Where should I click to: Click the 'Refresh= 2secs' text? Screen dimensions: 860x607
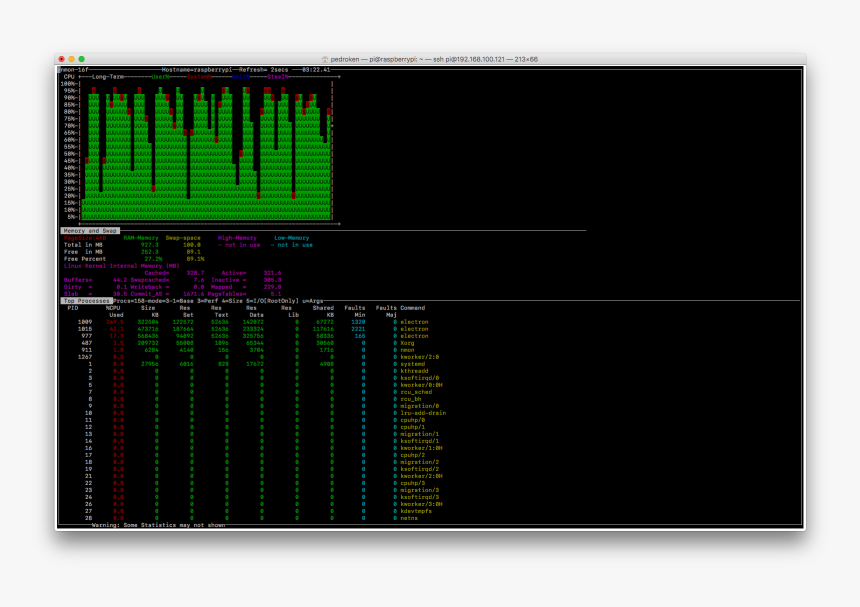pyautogui.click(x=263, y=70)
